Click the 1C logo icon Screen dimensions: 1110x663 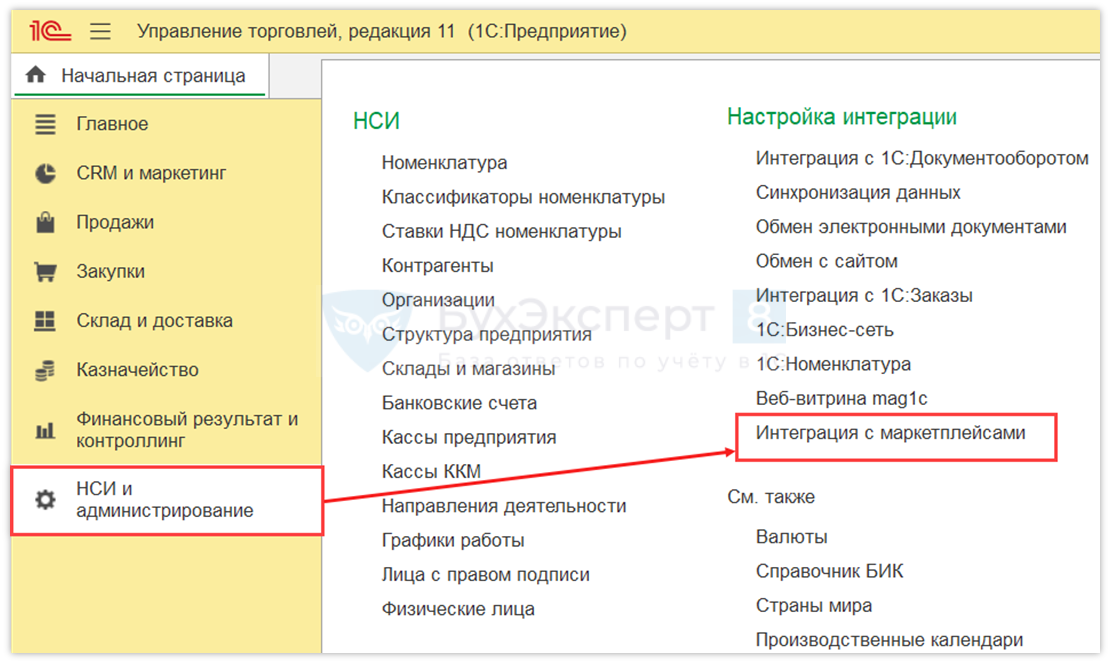[x=50, y=31]
